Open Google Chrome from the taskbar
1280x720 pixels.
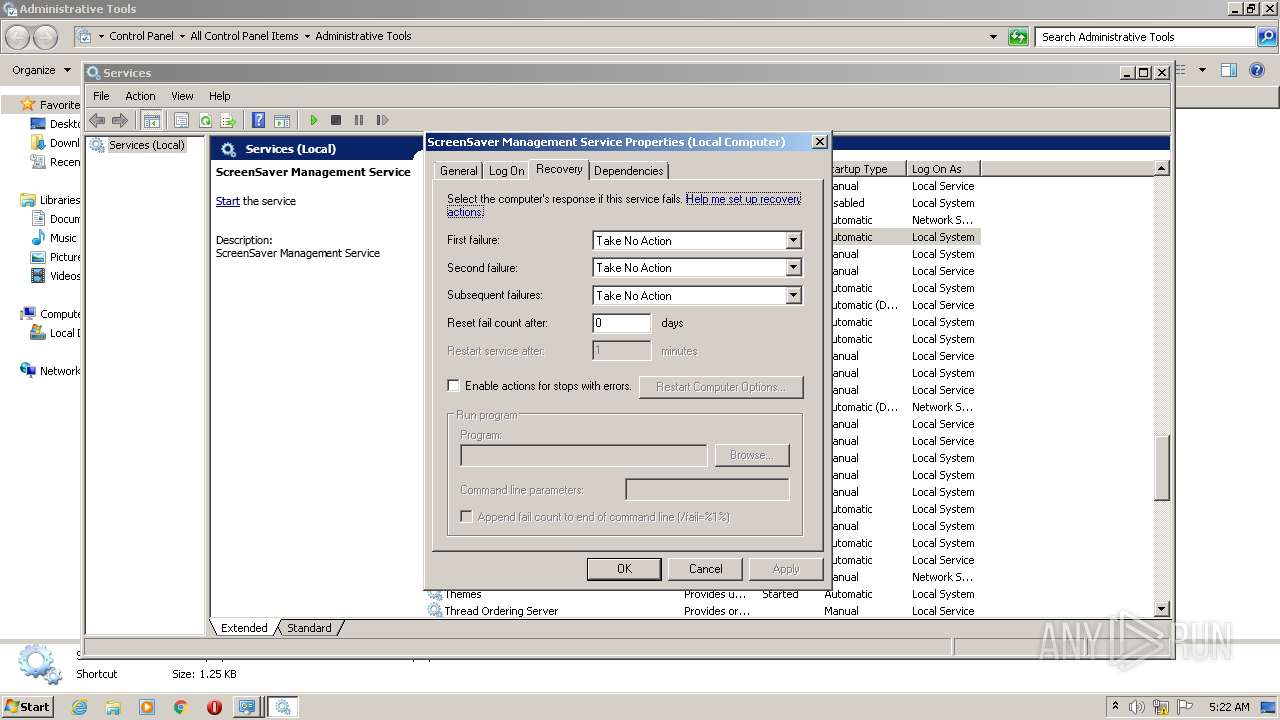click(x=181, y=707)
